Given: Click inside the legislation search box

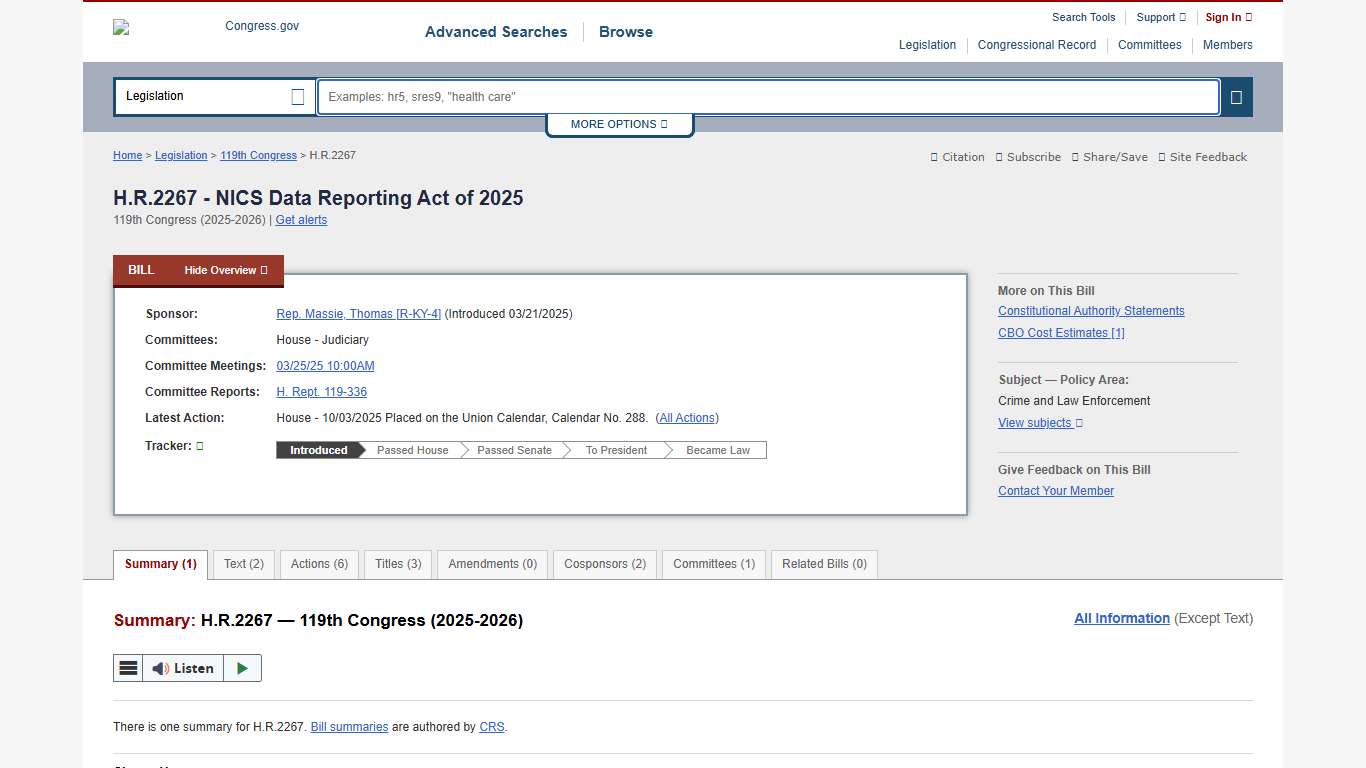Looking at the screenshot, I should (767, 97).
